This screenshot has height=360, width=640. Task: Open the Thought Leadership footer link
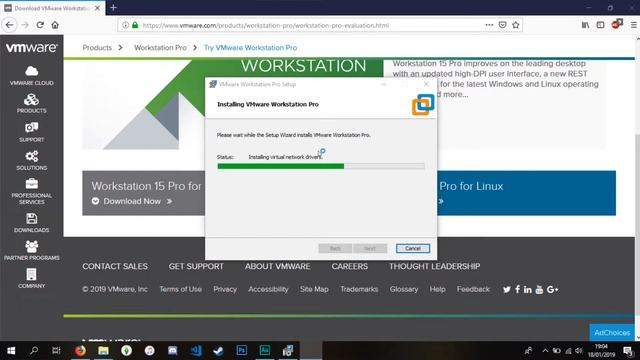(x=434, y=267)
